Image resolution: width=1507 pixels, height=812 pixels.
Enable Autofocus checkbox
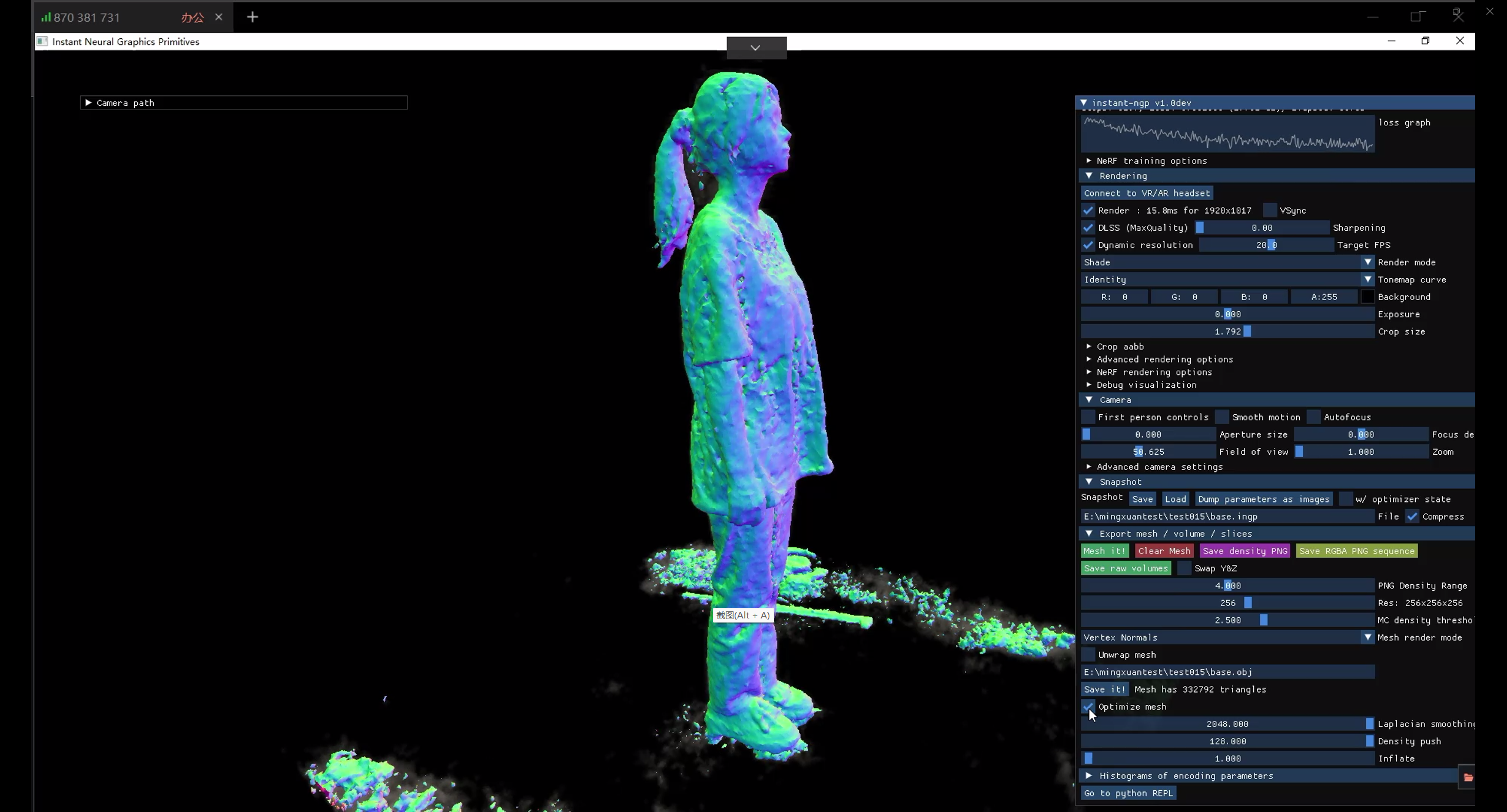[1314, 417]
